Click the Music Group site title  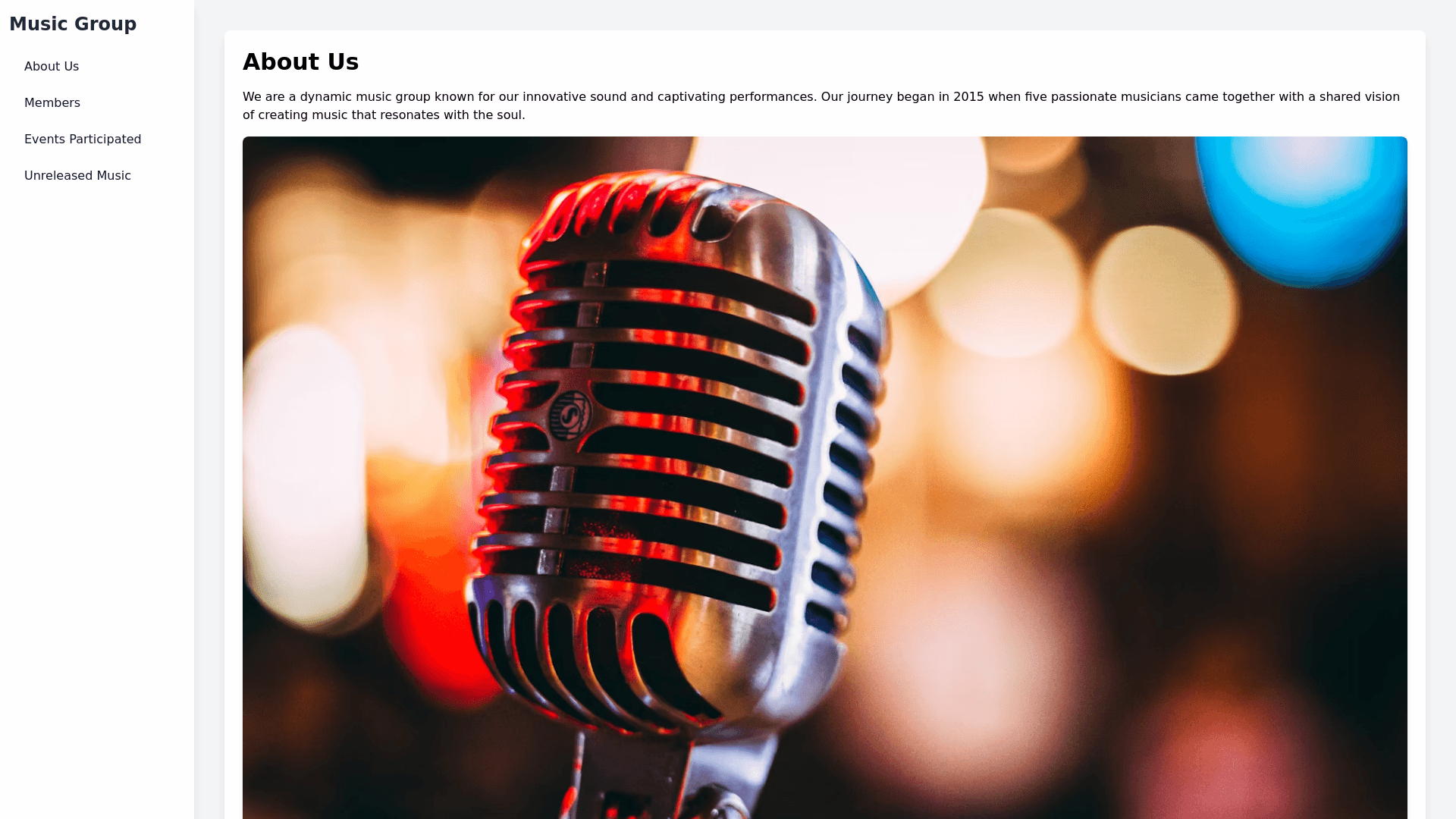click(x=73, y=24)
